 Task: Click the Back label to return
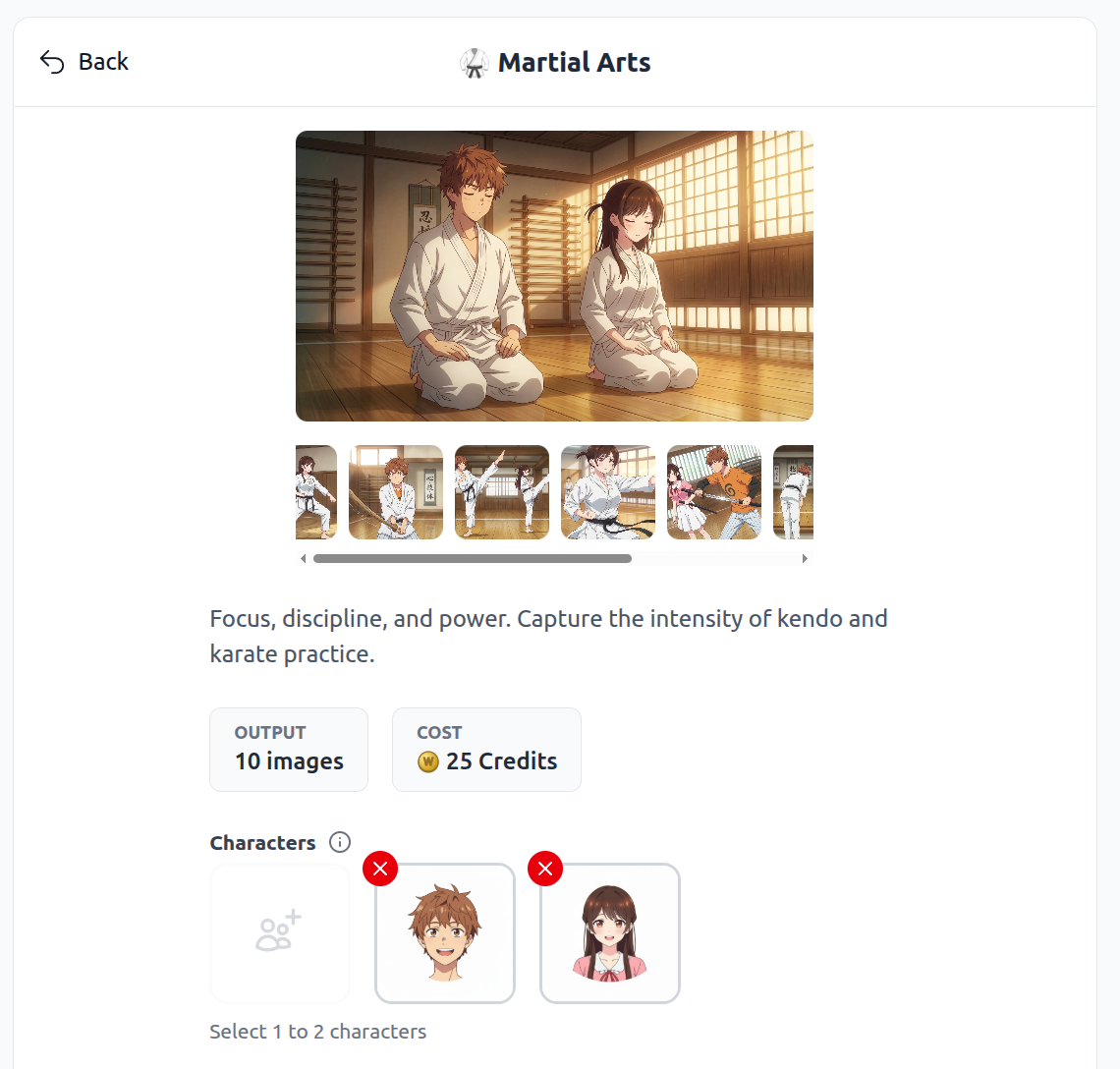pos(102,62)
